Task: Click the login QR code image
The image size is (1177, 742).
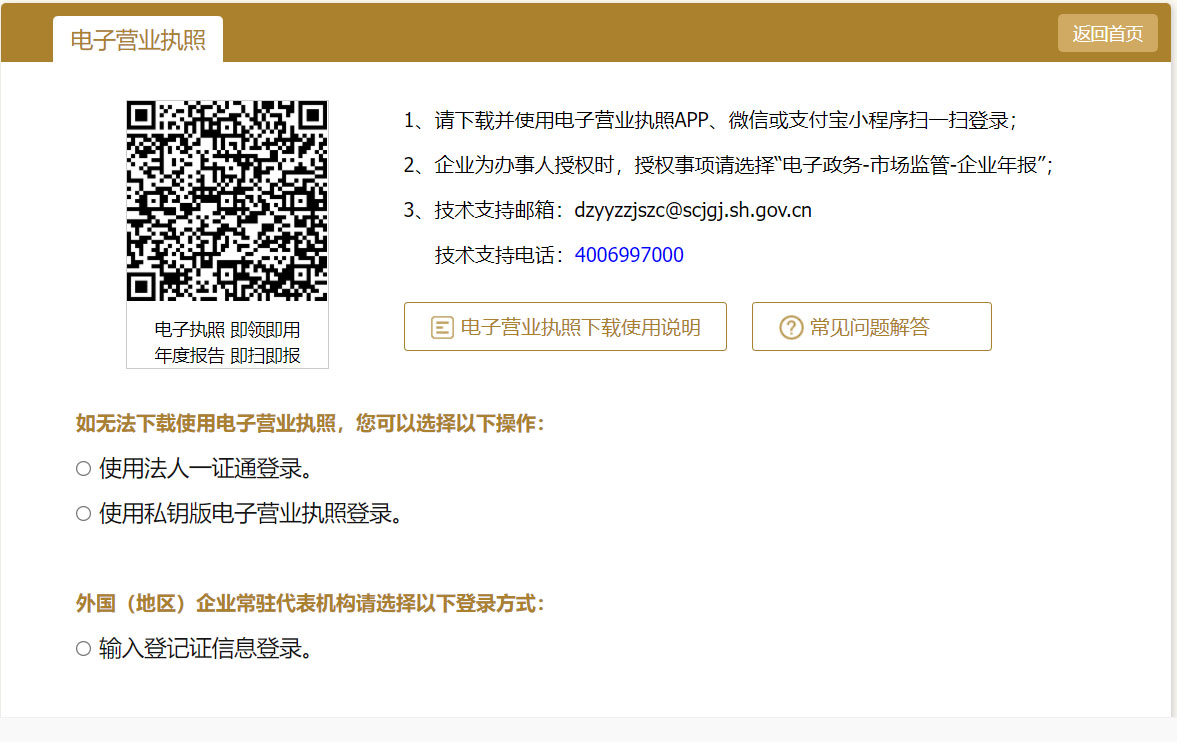Action: (227, 201)
